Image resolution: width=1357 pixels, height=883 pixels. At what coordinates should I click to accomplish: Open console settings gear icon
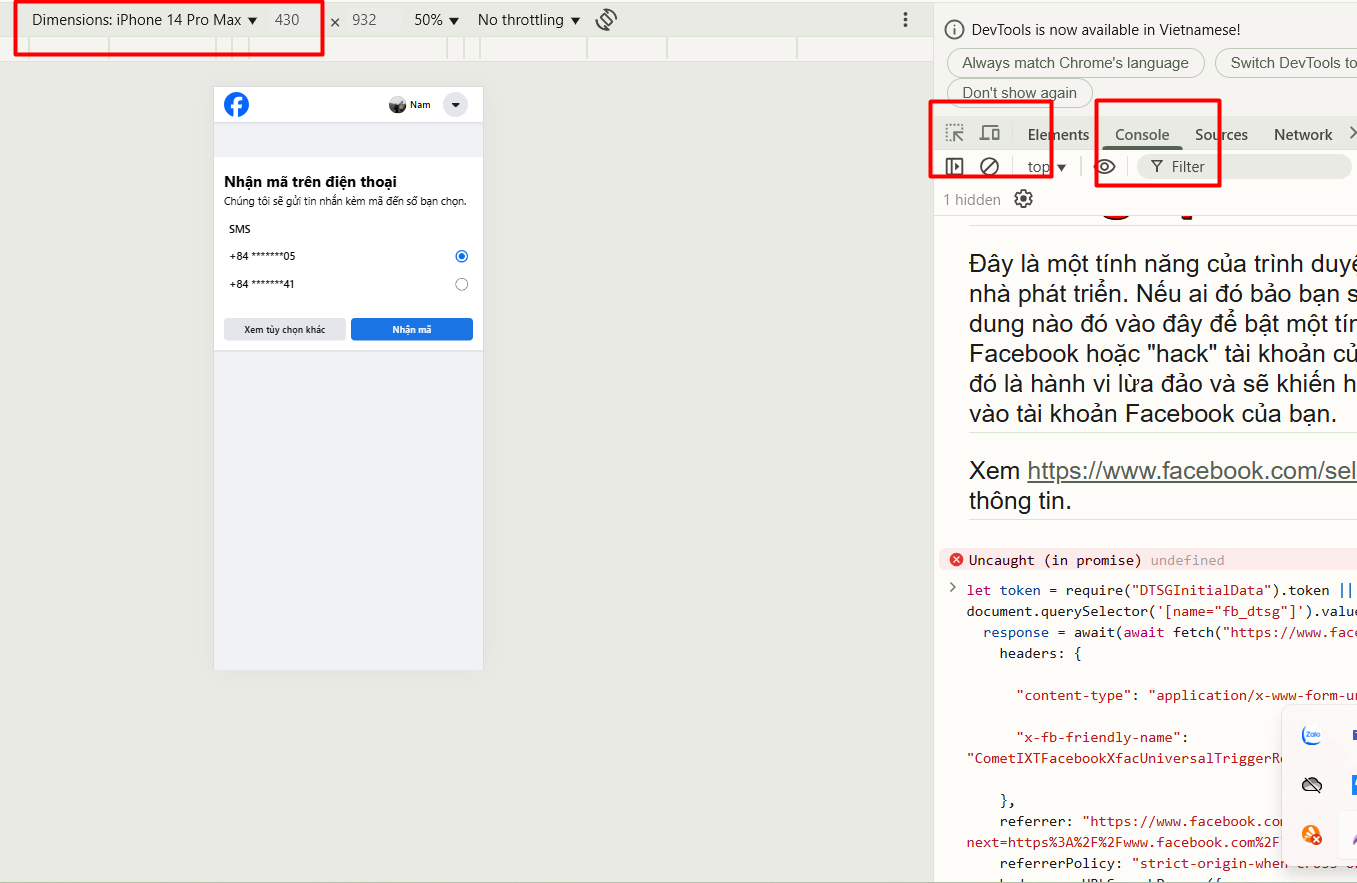(1023, 199)
